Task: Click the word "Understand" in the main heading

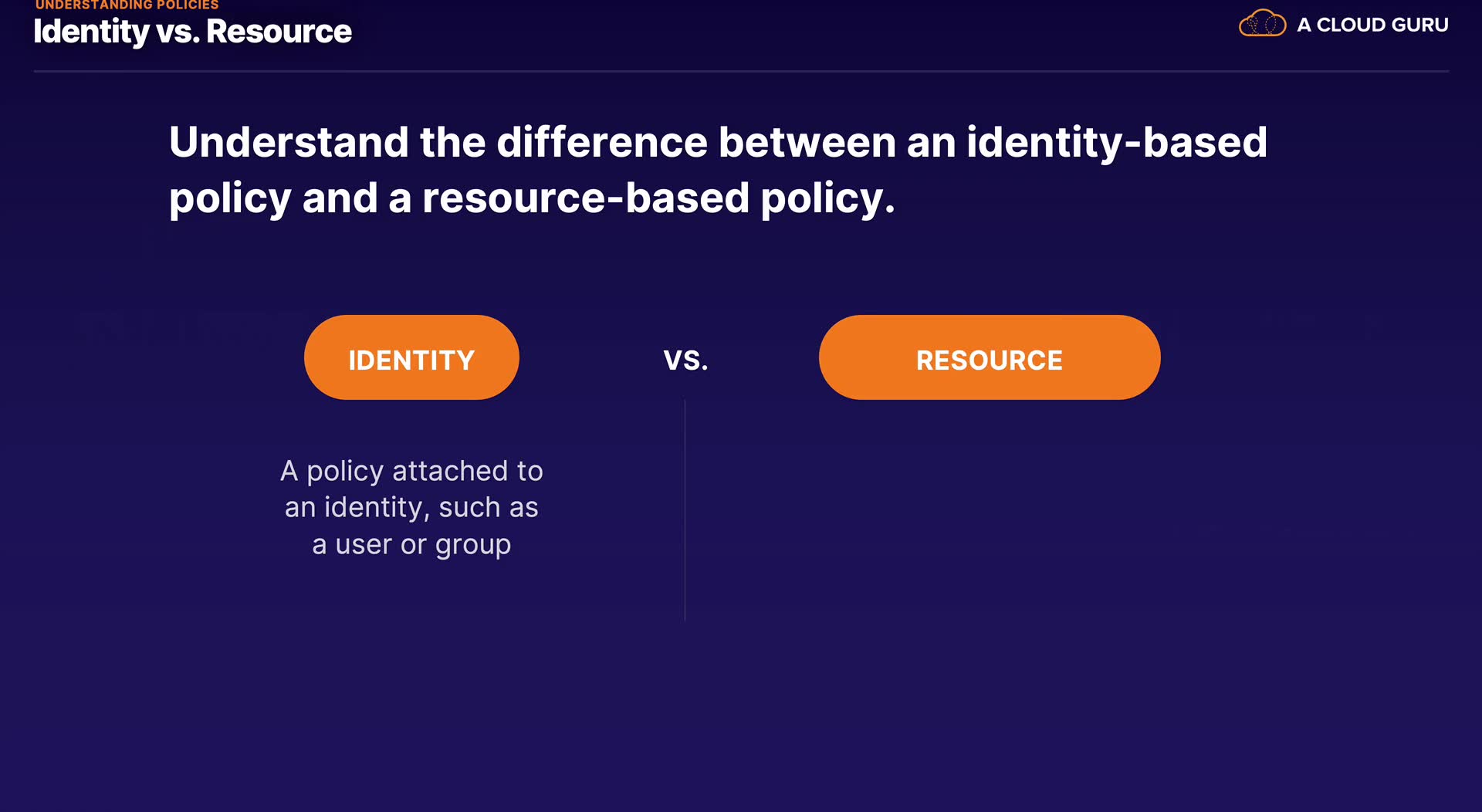Action: tap(289, 142)
